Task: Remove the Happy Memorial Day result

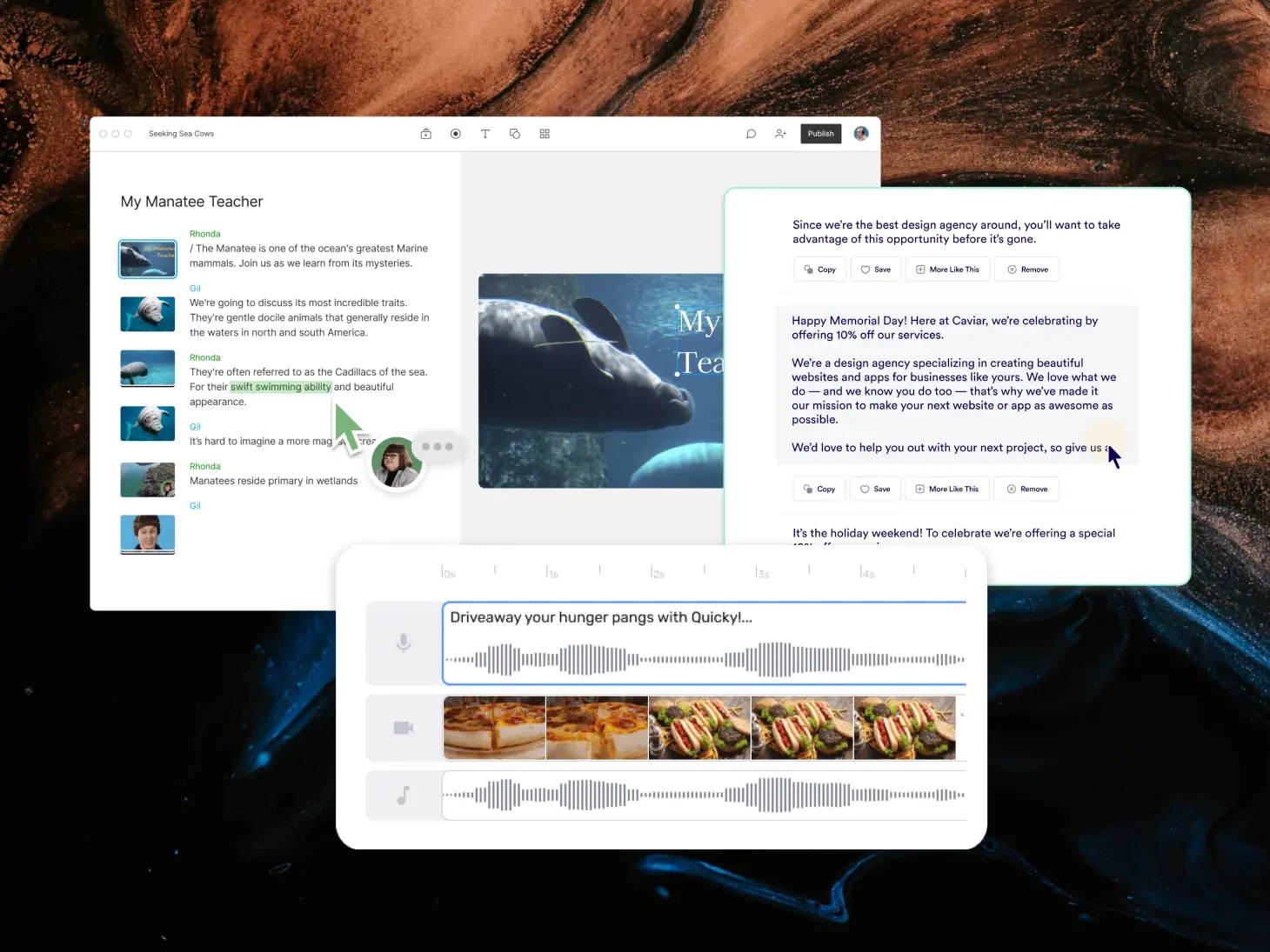Action: tap(1026, 489)
